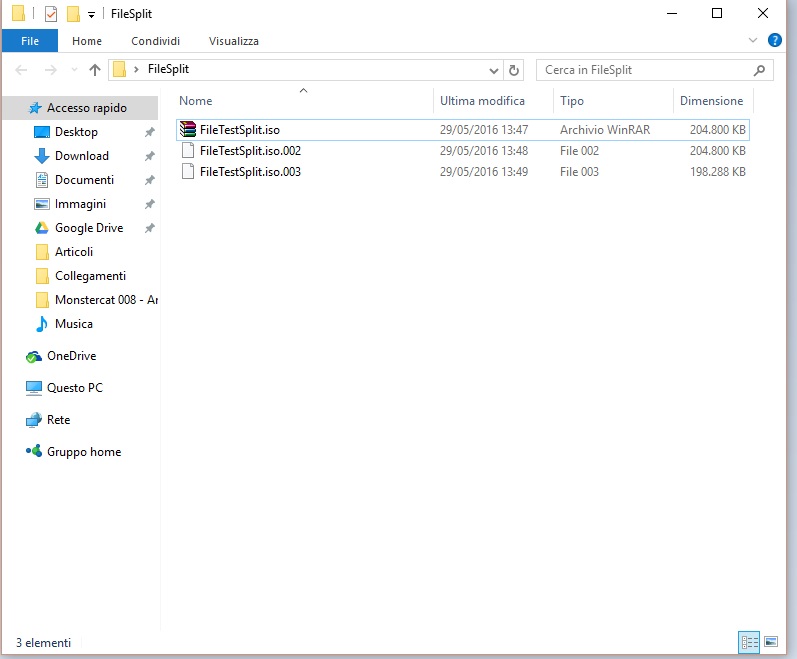Screen dimensions: 797x659
Task: Open the File menu
Action: point(29,41)
